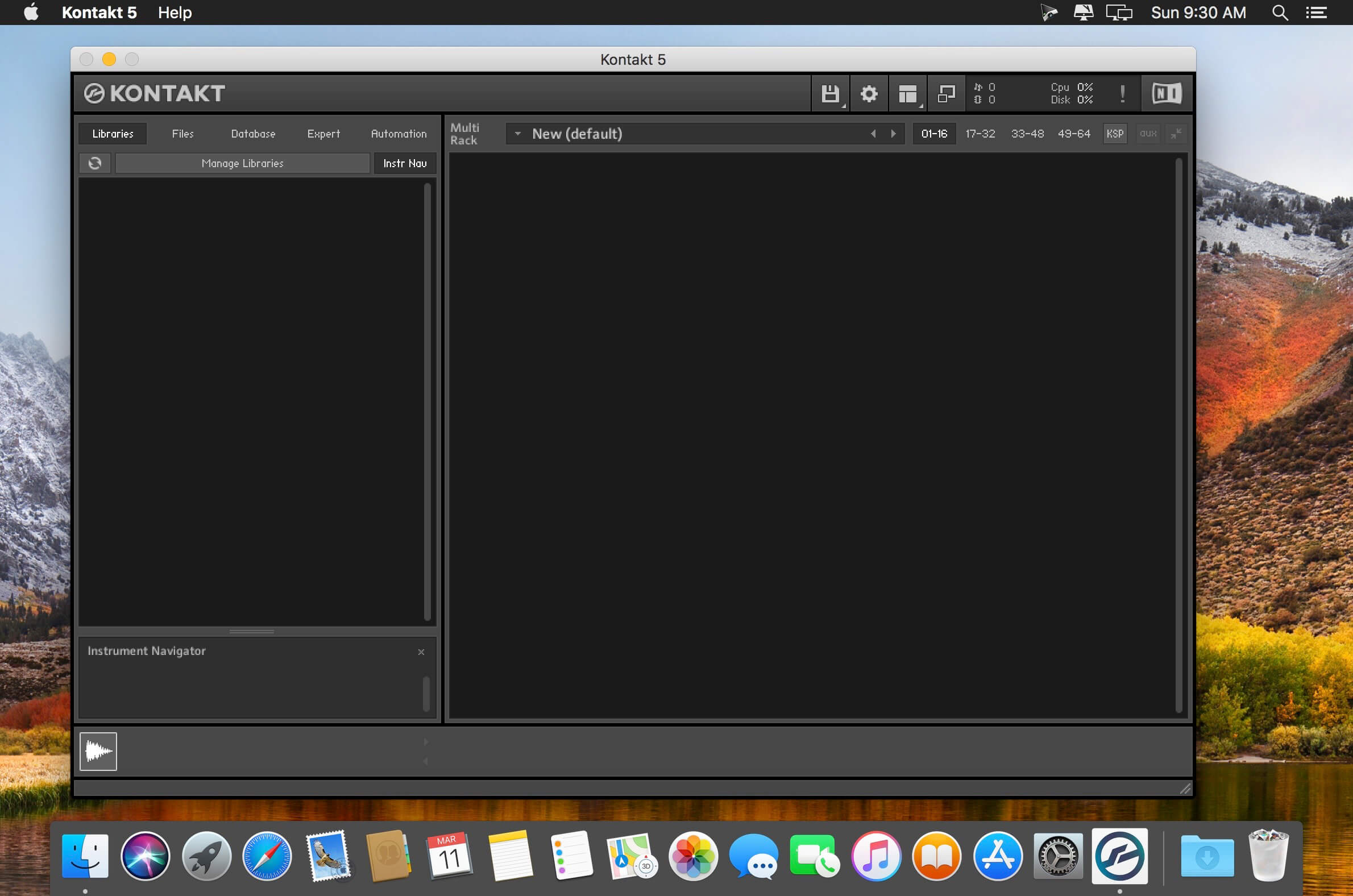Click the Manage Libraries button
Screen dimensions: 1353x896
[242, 163]
